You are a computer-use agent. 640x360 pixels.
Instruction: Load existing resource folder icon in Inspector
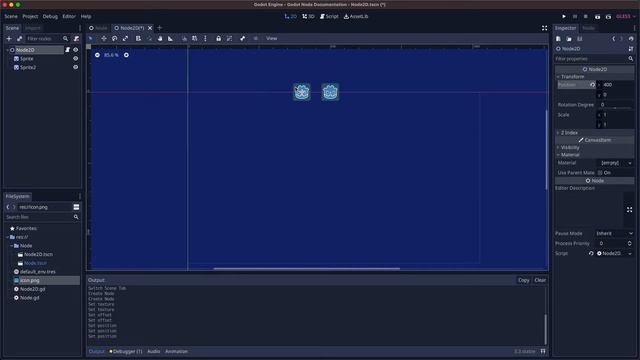pos(569,39)
